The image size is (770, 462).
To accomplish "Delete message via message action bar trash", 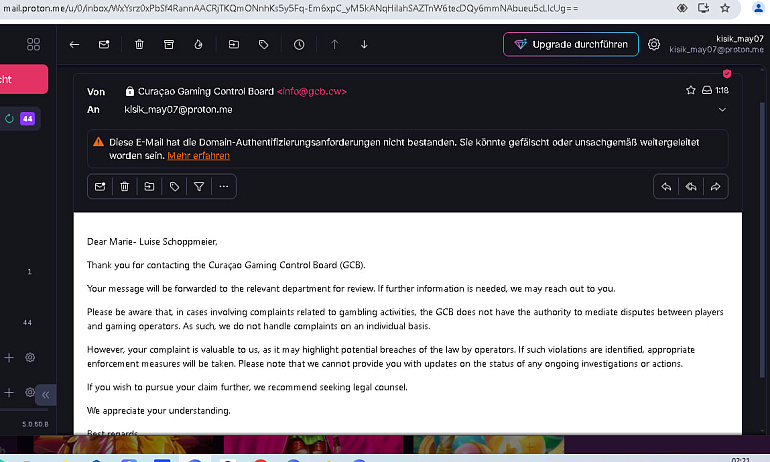I will tap(125, 187).
